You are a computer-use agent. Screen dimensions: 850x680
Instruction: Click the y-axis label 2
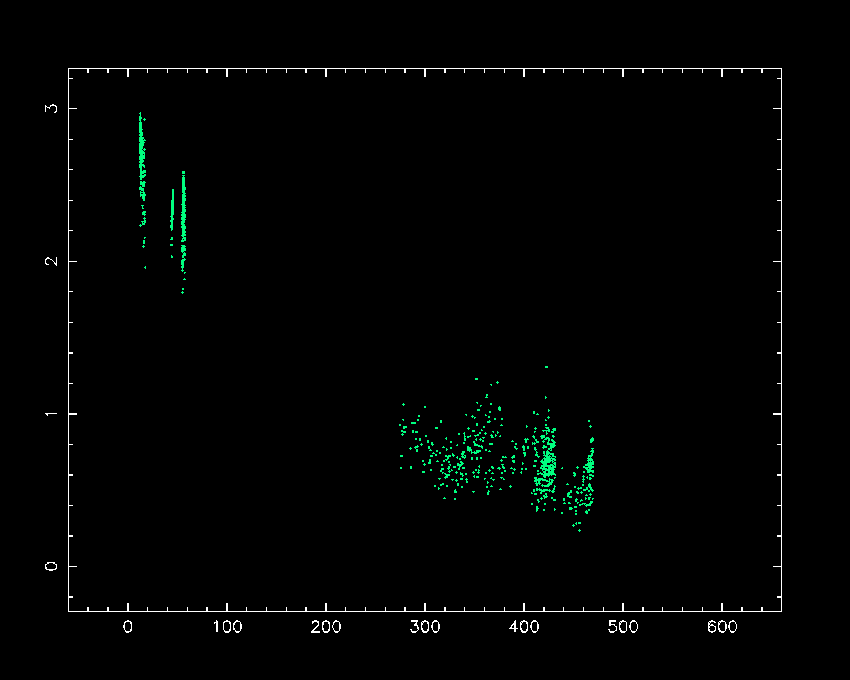[x=51, y=261]
